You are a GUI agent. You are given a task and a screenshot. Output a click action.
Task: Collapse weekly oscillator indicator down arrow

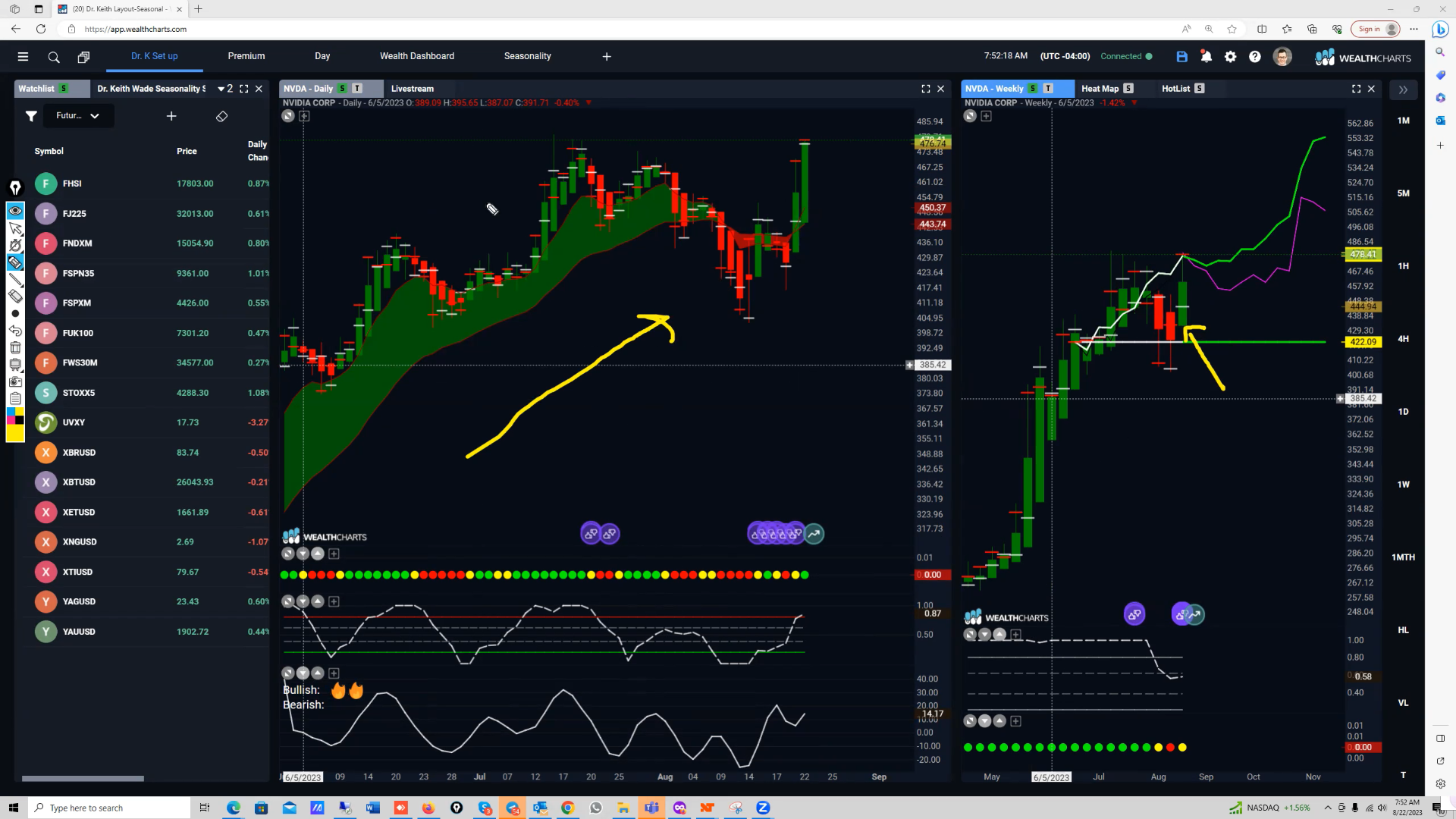(984, 635)
